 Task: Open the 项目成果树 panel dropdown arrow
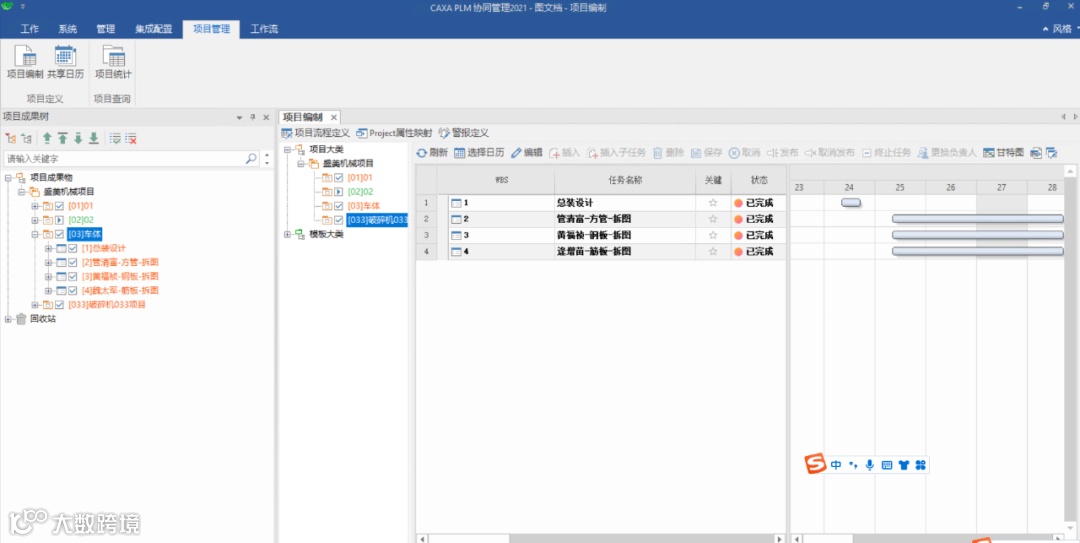[x=239, y=118]
